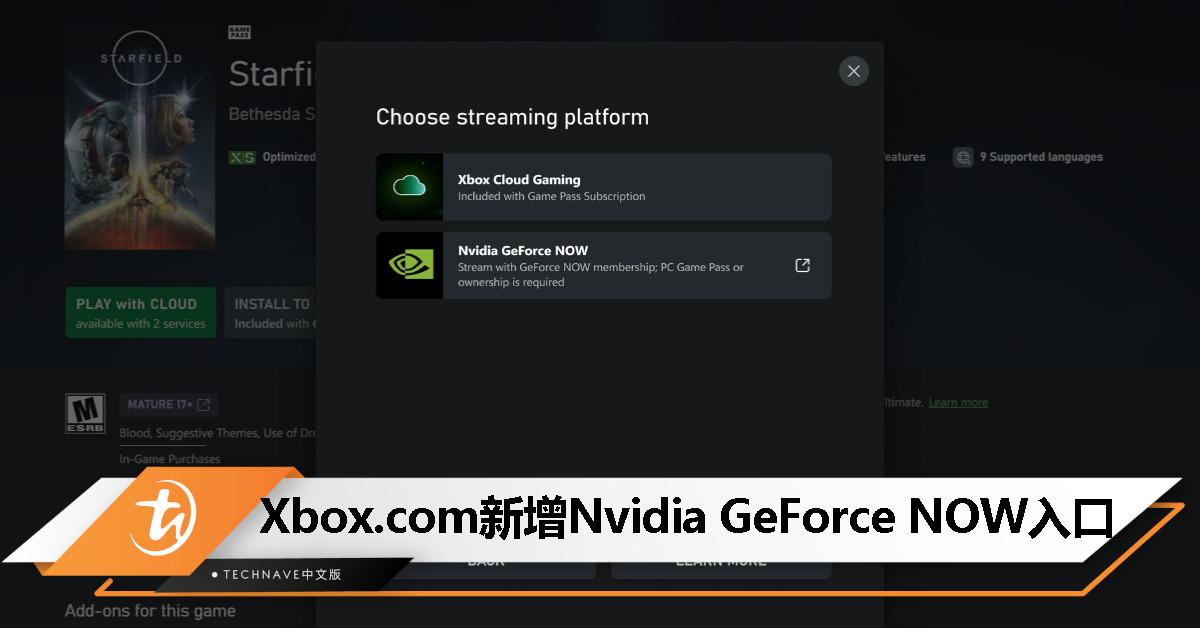Choose Xbox Cloud Gaming option
The width and height of the screenshot is (1200, 628).
coord(603,187)
